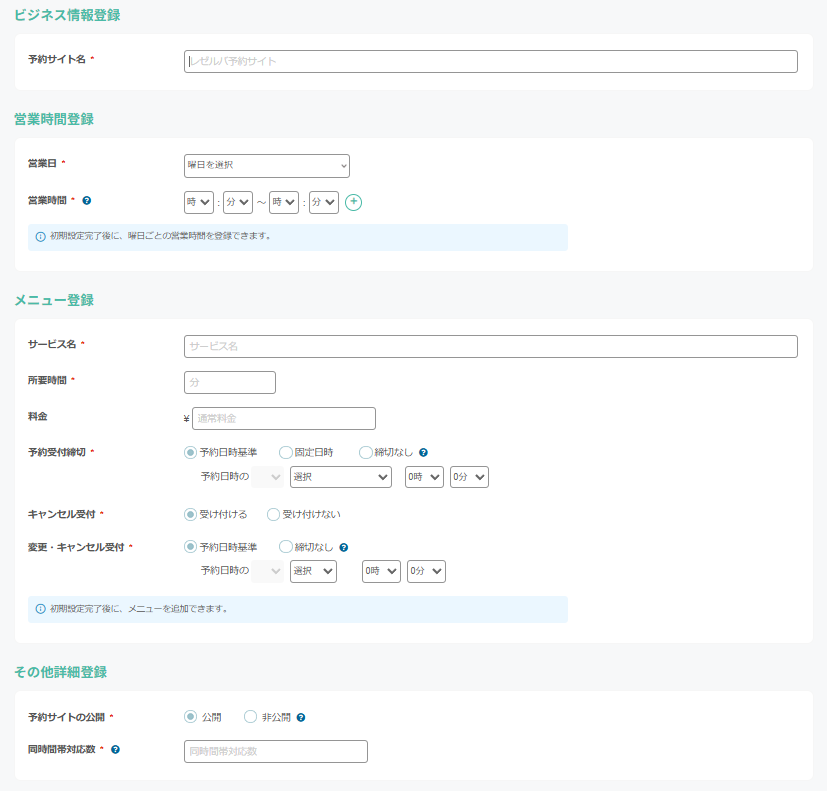This screenshot has height=791, width=827.
Task: Focus the 所要時間 minutes input
Action: 229,382
